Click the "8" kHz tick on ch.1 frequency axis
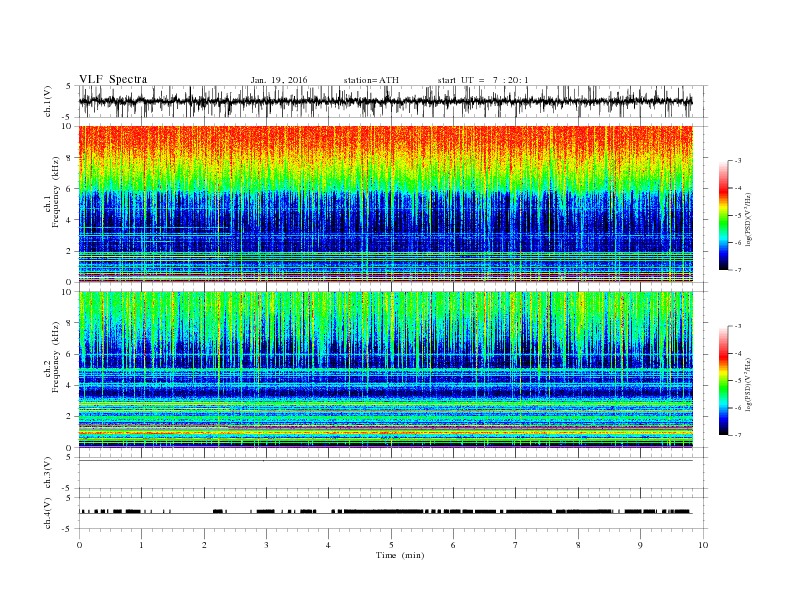792x612 pixels. point(70,158)
